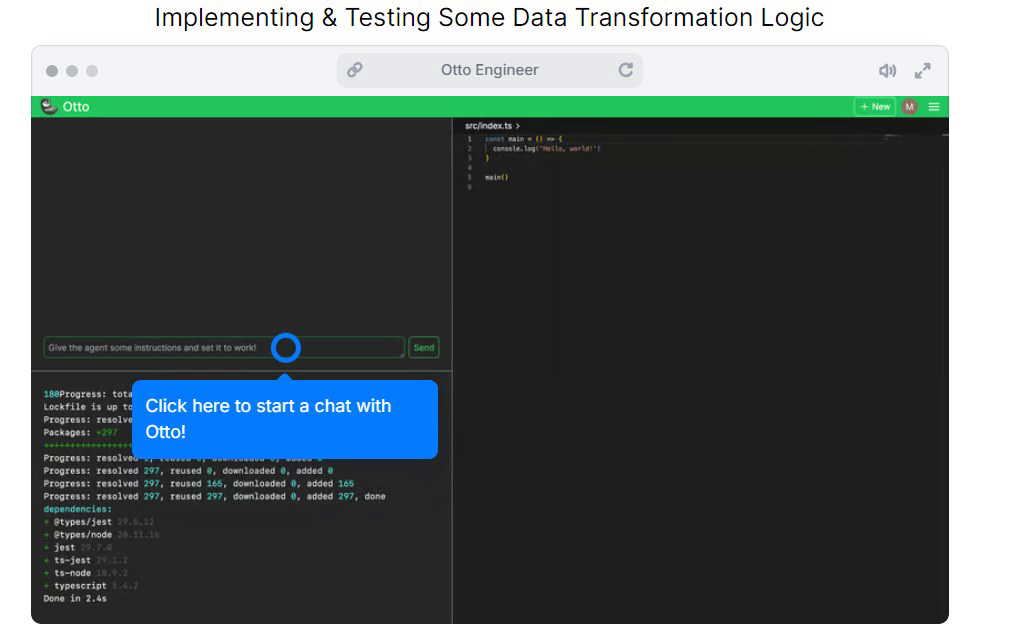Click the M user avatar
The width and height of the screenshot is (1012, 638).
(x=909, y=107)
